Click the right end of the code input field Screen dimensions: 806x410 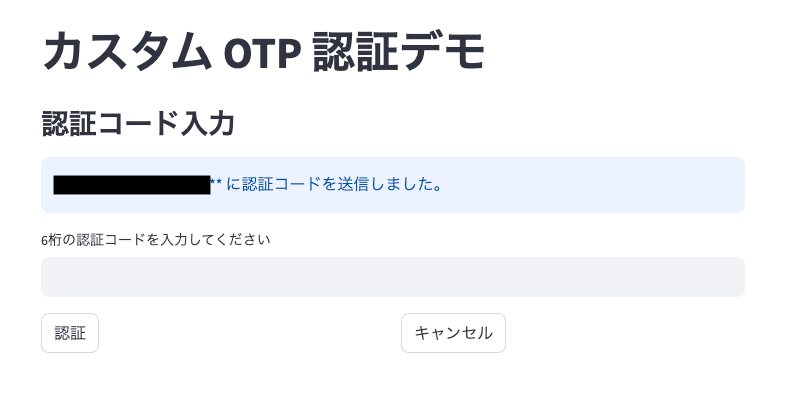[x=725, y=277]
